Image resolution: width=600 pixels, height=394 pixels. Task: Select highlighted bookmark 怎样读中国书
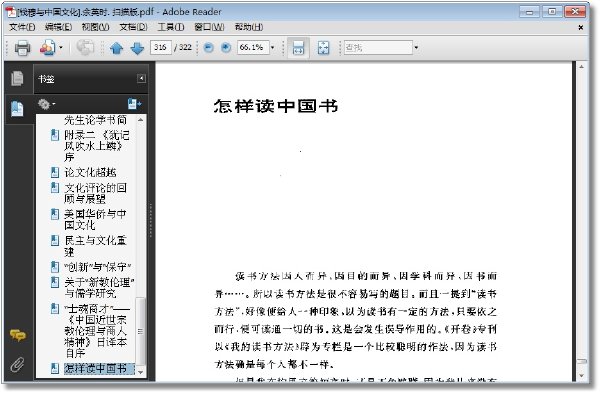coord(99,368)
